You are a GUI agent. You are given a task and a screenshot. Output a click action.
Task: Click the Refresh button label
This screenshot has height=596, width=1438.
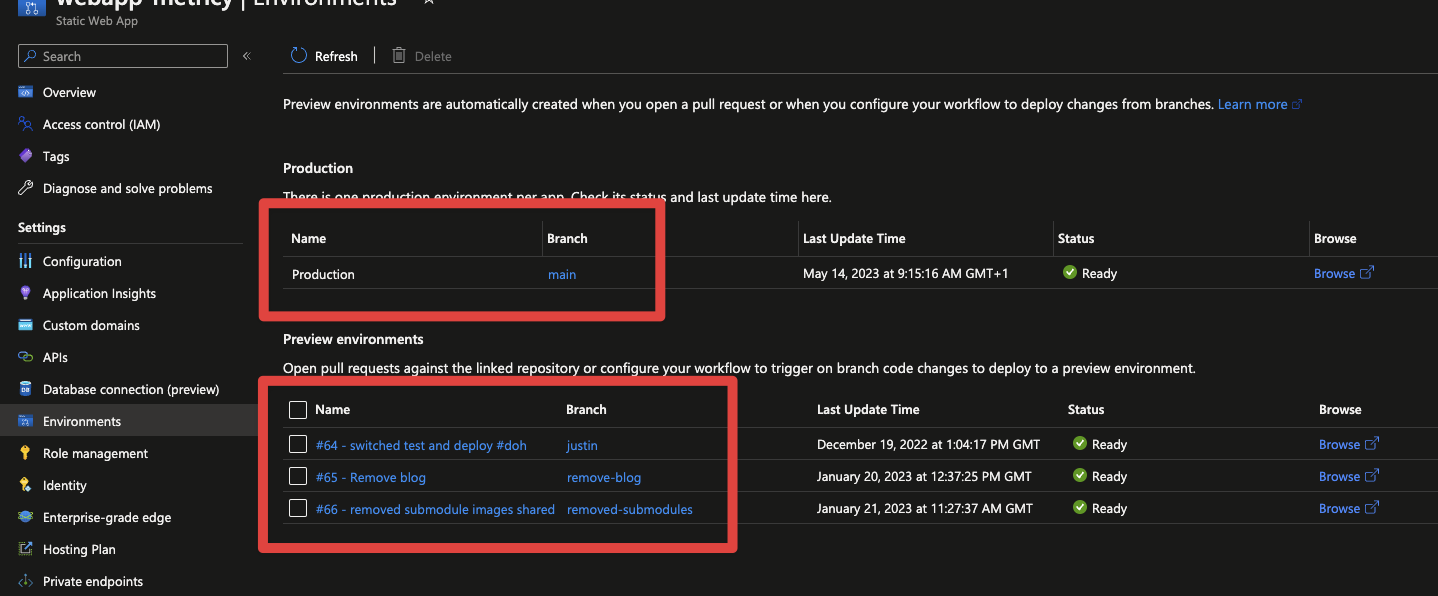tap(336, 56)
